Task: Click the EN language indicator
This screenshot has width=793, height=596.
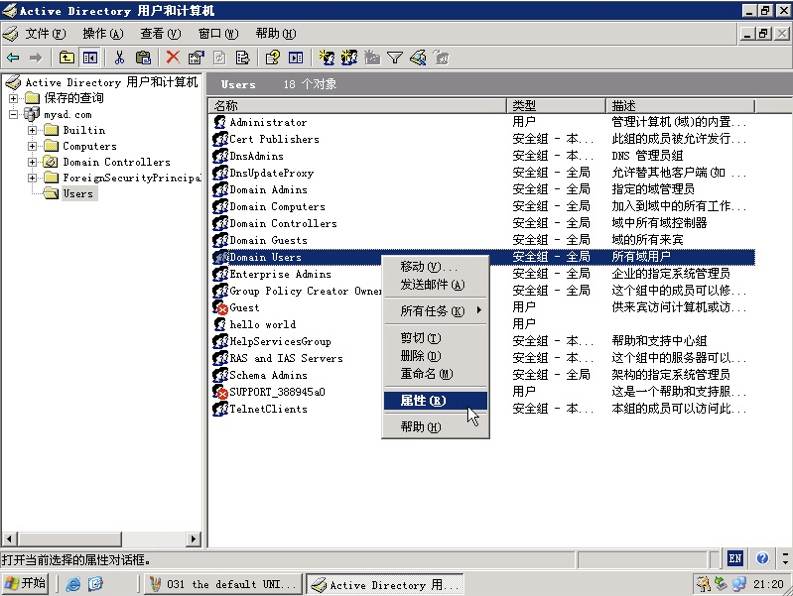Action: tap(735, 559)
